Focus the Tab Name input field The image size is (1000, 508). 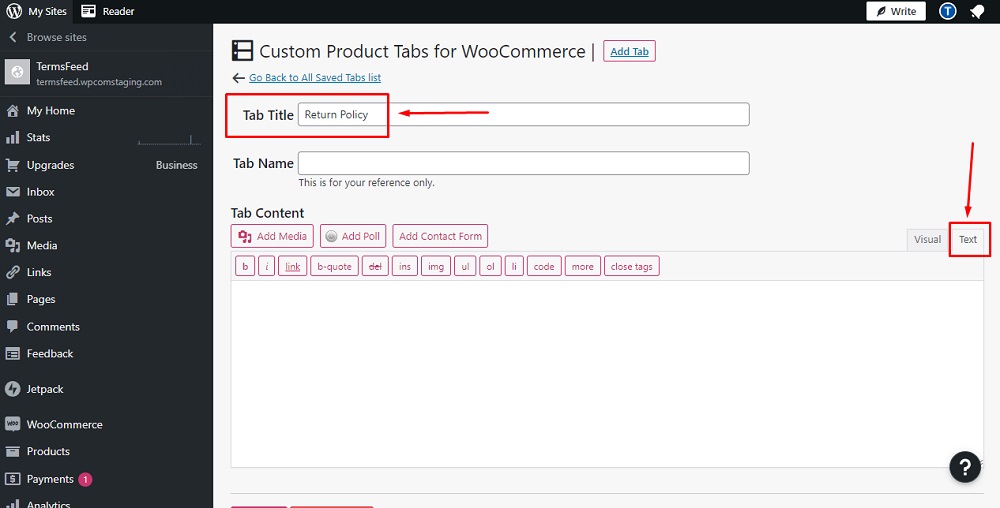pyautogui.click(x=524, y=163)
